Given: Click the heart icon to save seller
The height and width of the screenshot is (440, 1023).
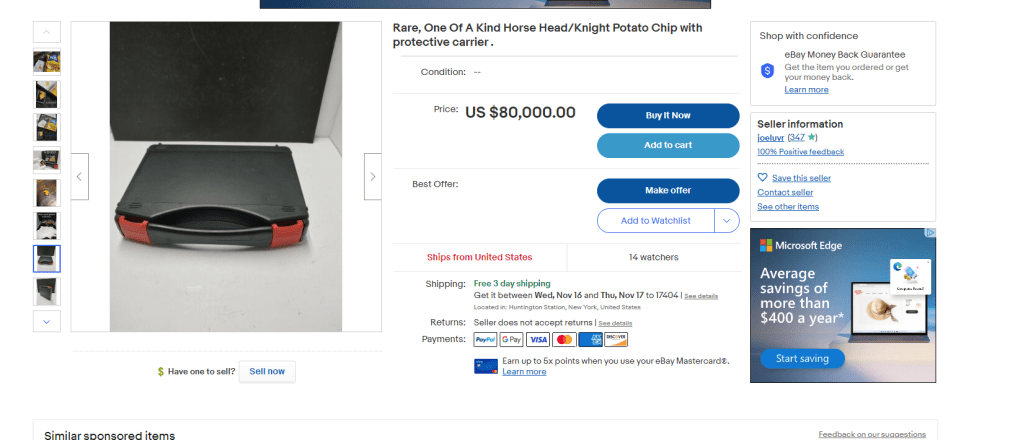Looking at the screenshot, I should click(x=763, y=177).
